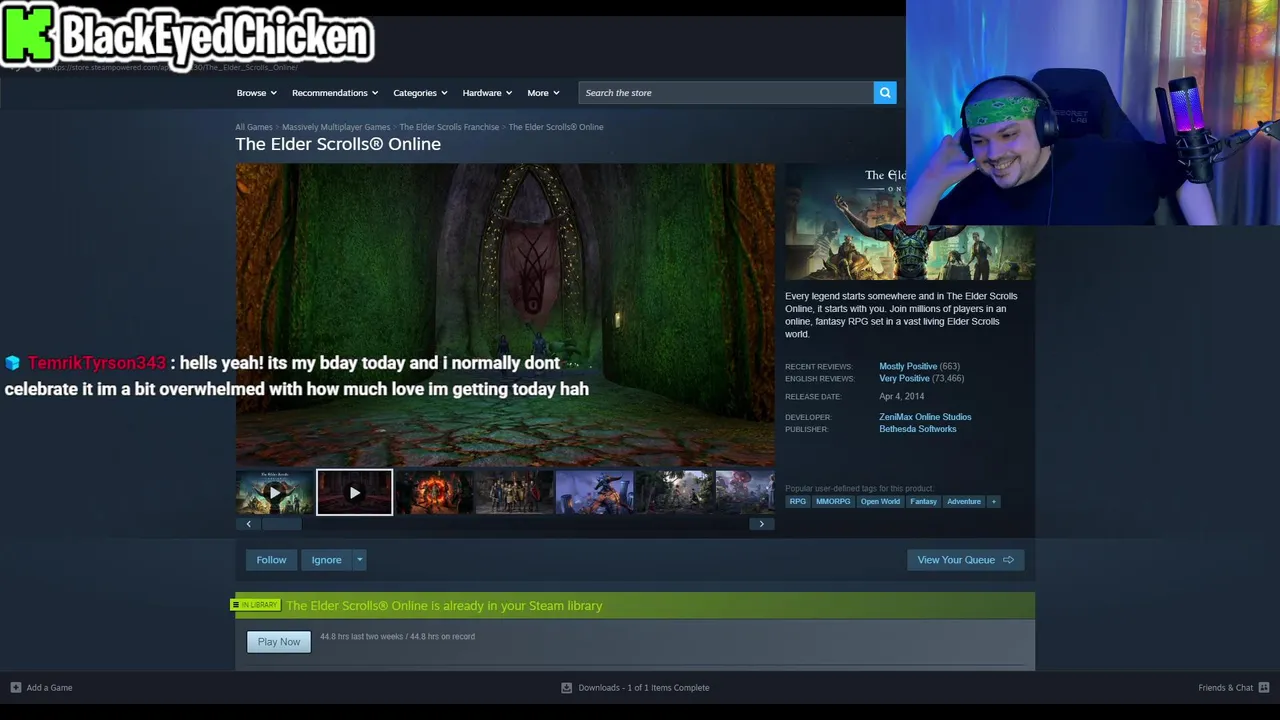Image resolution: width=1280 pixels, height=720 pixels.
Task: Open Mostly Positive recent reviews
Action: point(908,366)
